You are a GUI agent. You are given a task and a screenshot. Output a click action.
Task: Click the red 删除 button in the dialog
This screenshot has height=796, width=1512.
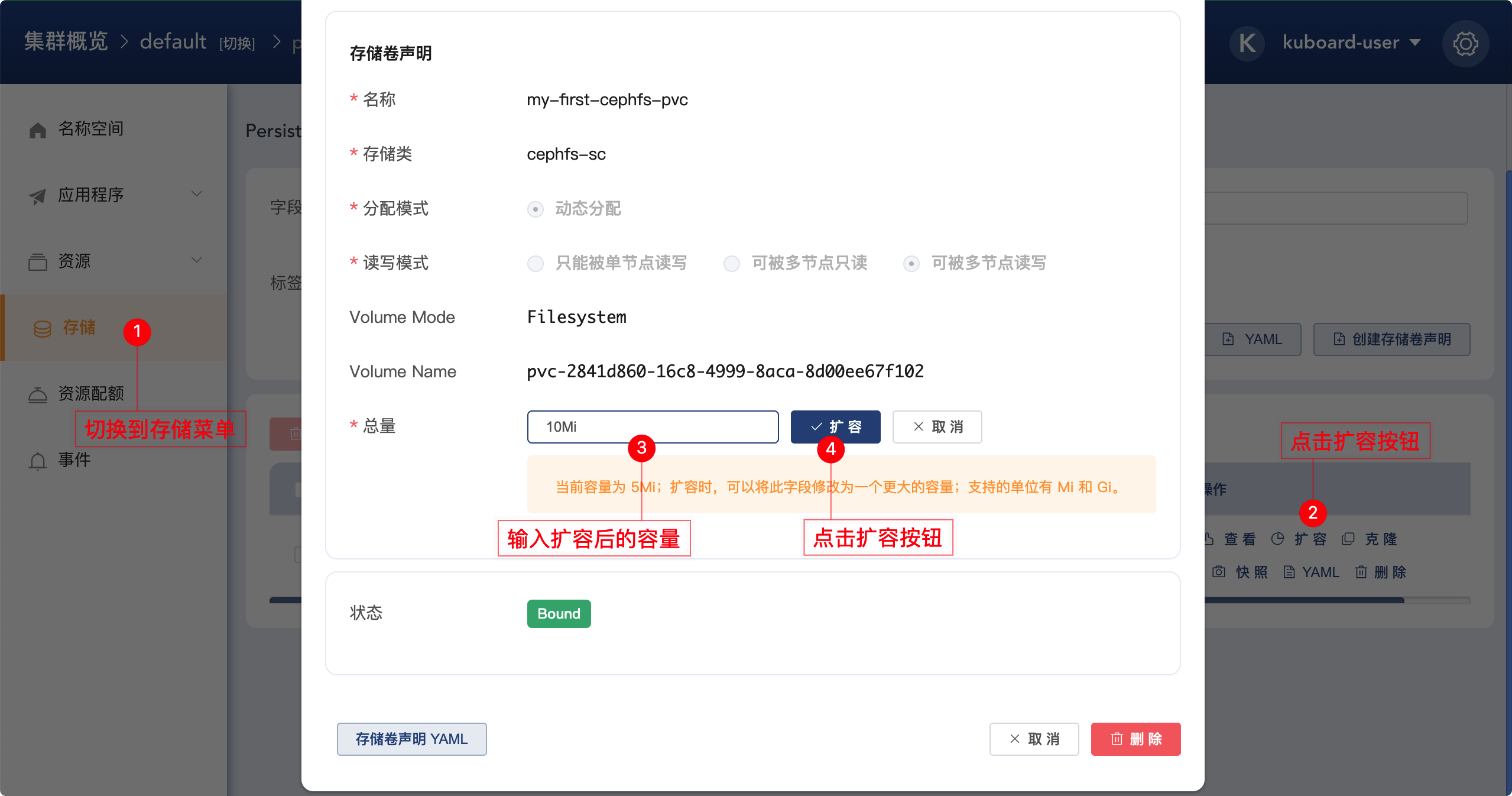(1135, 739)
